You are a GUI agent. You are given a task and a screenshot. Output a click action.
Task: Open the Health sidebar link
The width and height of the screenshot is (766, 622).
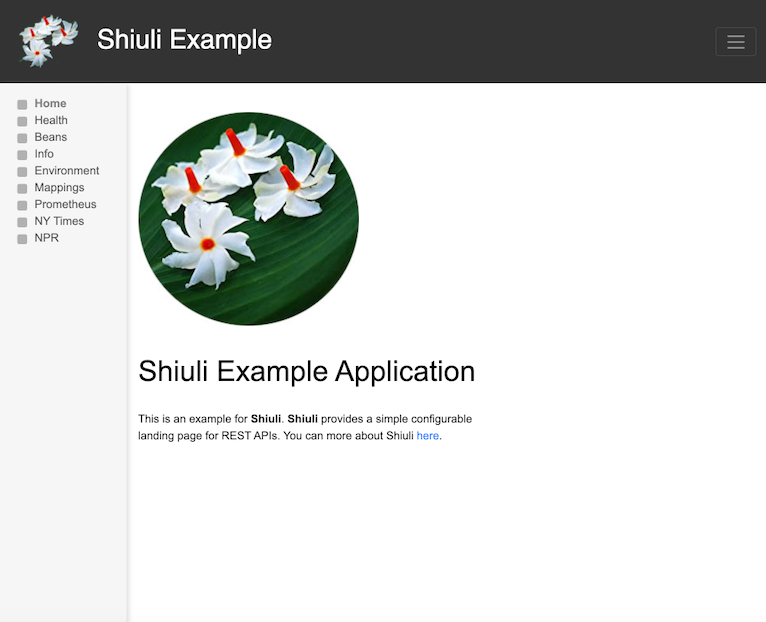tap(51, 120)
